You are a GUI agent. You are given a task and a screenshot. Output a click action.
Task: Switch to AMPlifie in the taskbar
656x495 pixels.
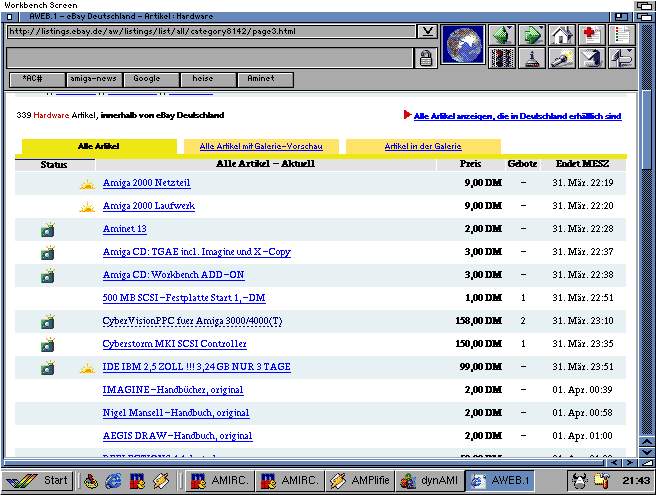pyautogui.click(x=362, y=481)
